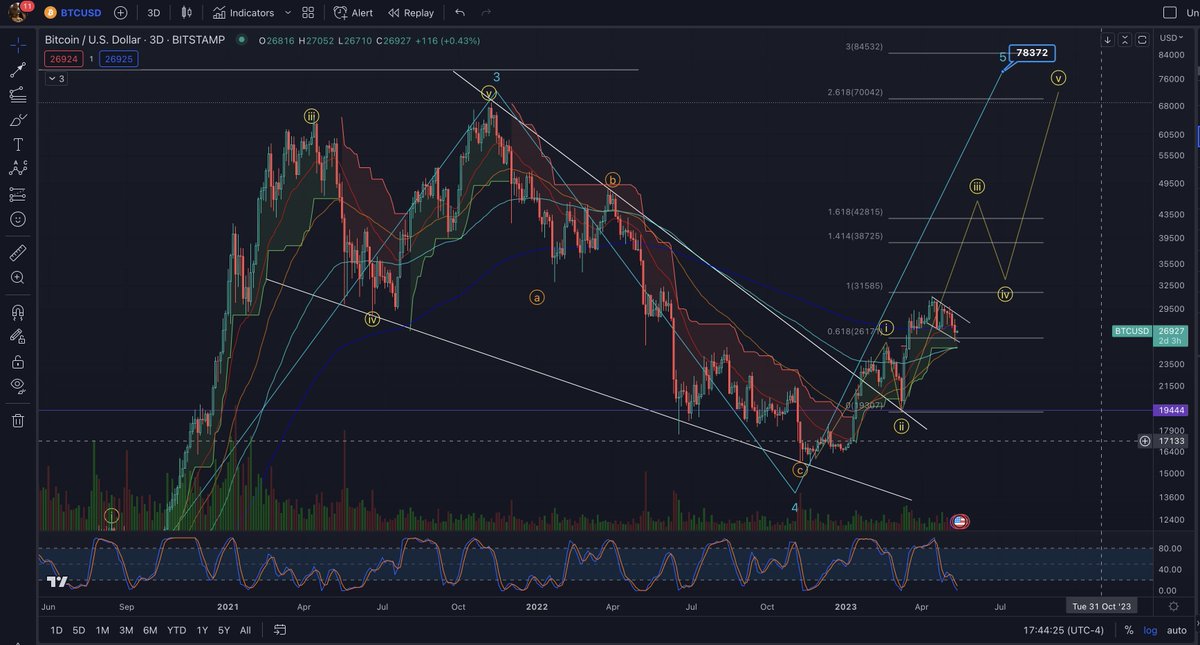Screen dimensions: 1200x645
Task: Open the Indicators dialog
Action: pos(245,13)
